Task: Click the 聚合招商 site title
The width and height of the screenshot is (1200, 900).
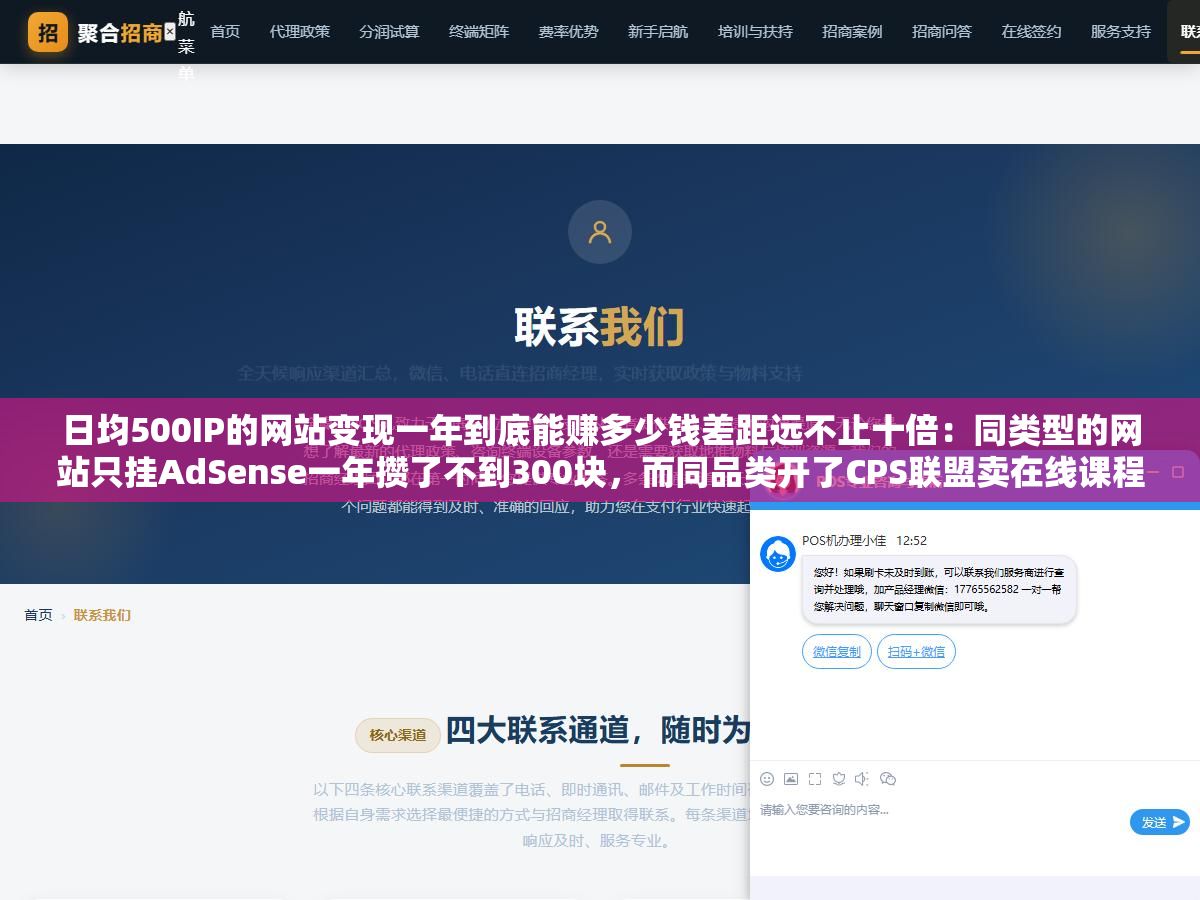Action: pos(120,32)
